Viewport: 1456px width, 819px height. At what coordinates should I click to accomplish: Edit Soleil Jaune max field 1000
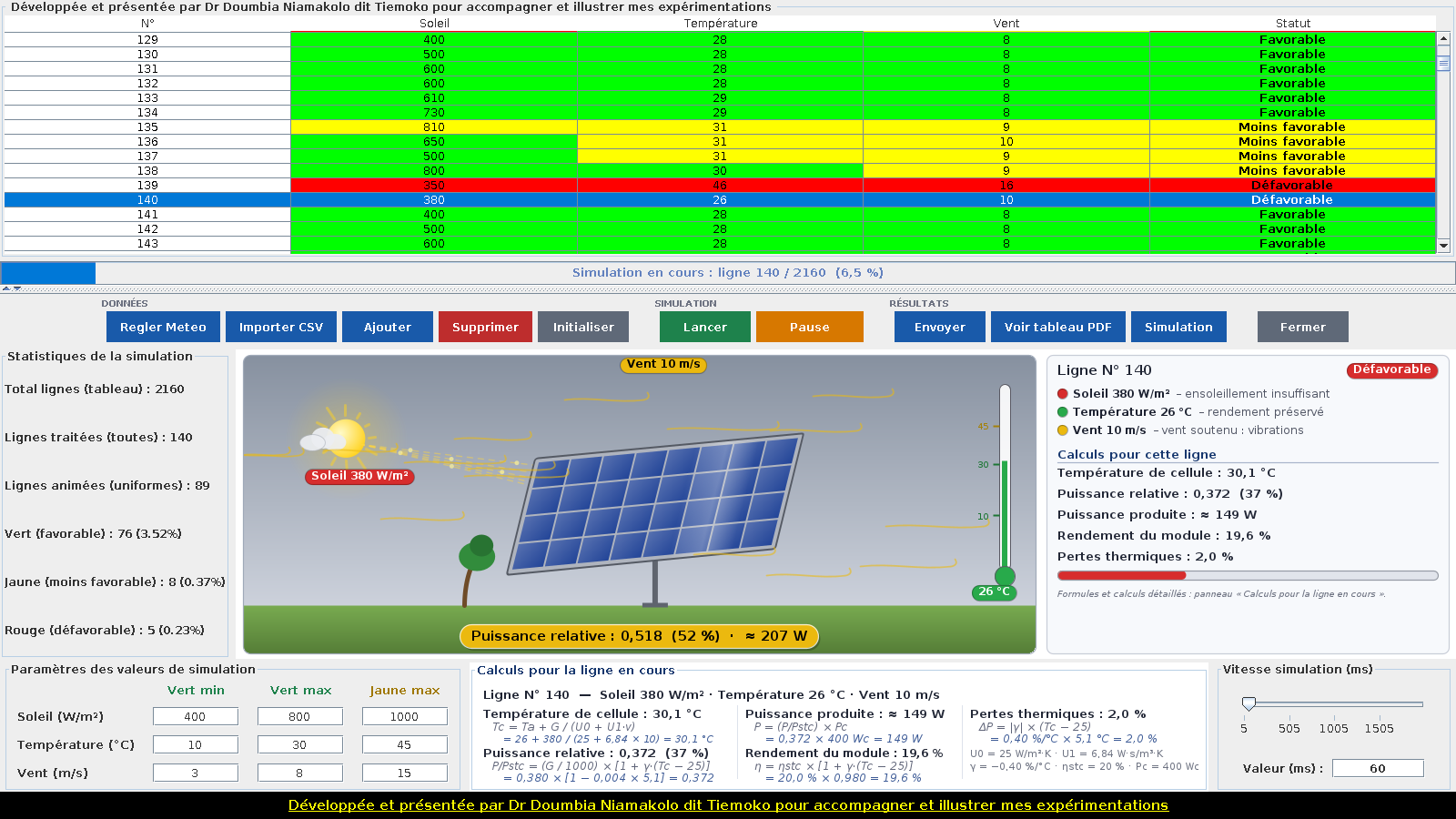pyautogui.click(x=405, y=716)
